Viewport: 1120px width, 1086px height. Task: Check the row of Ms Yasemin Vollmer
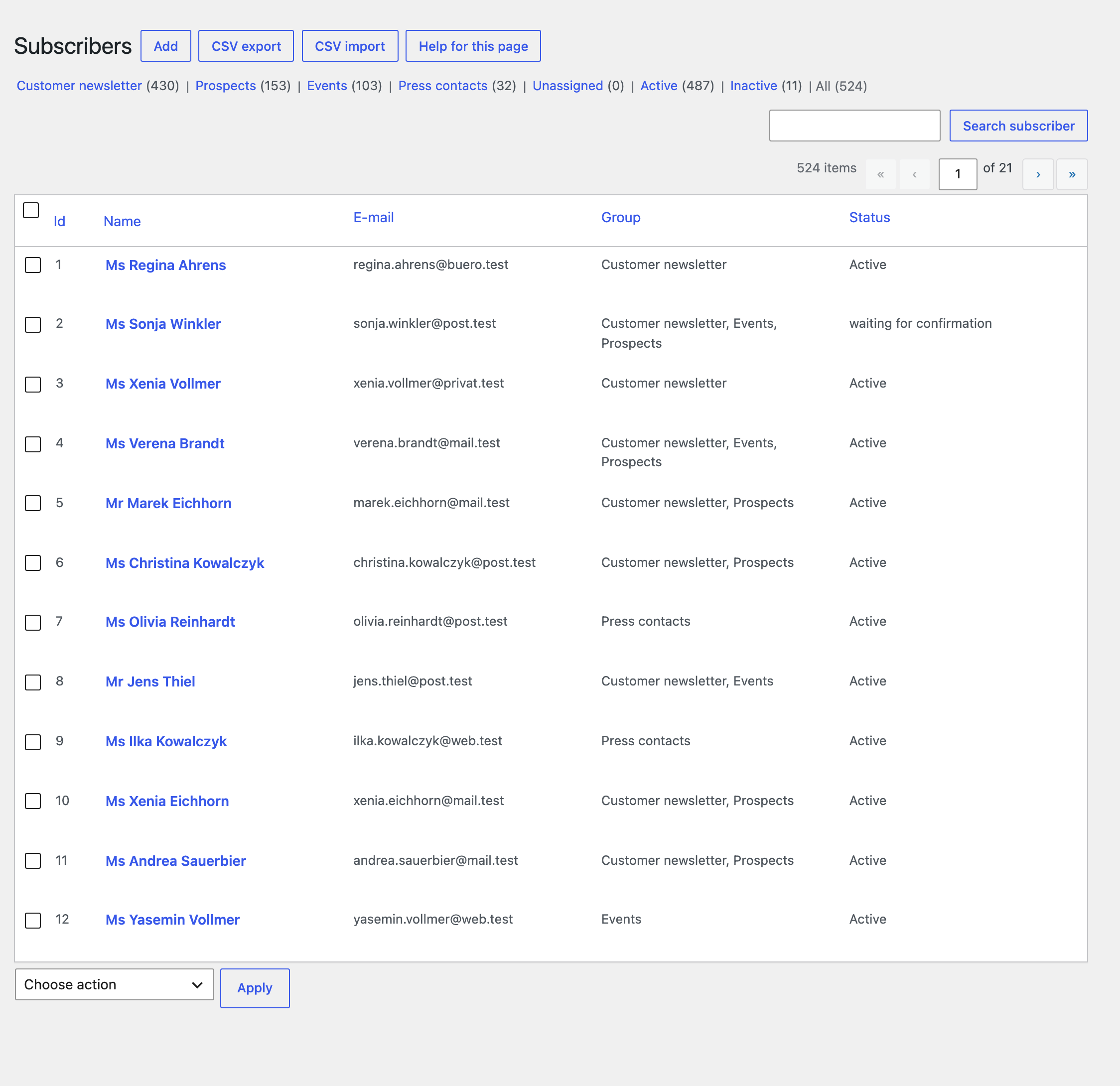click(33, 920)
